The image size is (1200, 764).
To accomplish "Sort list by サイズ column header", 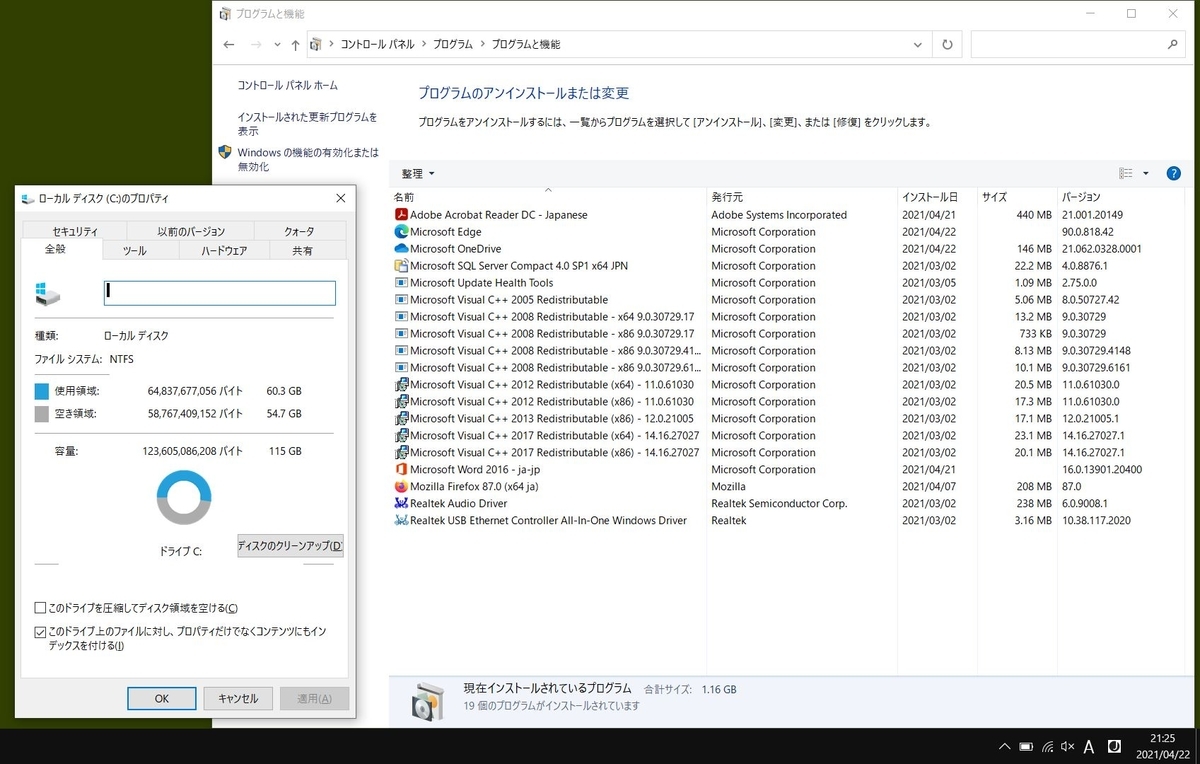I will [1017, 197].
